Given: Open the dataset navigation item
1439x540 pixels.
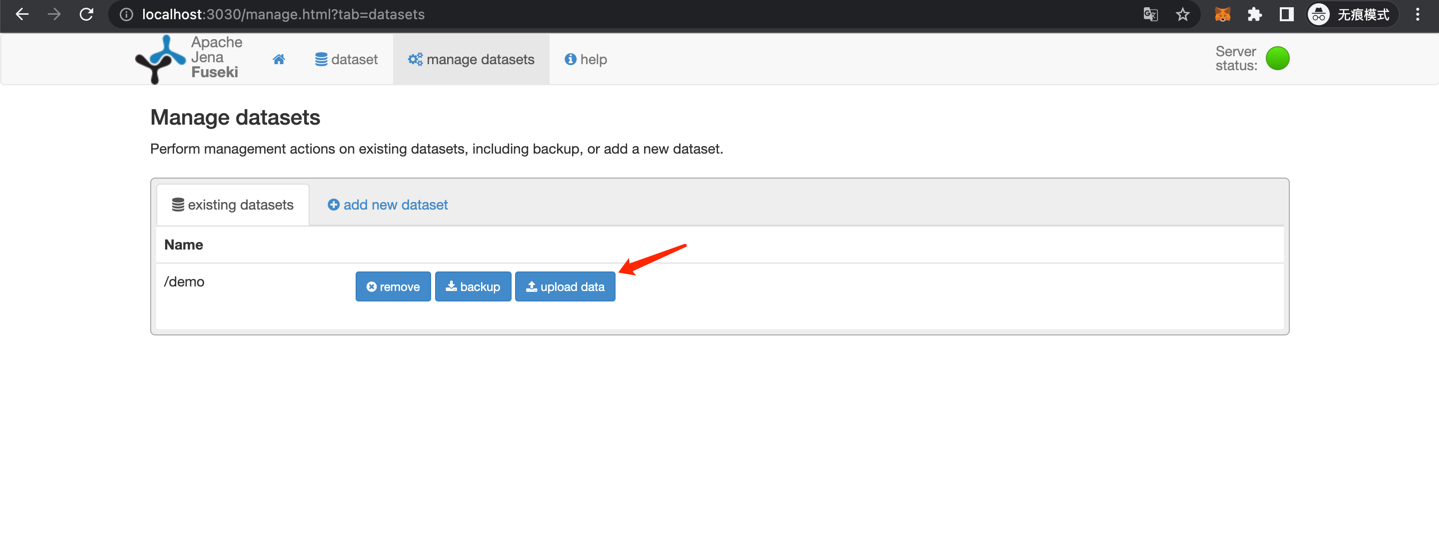Looking at the screenshot, I should pos(346,60).
